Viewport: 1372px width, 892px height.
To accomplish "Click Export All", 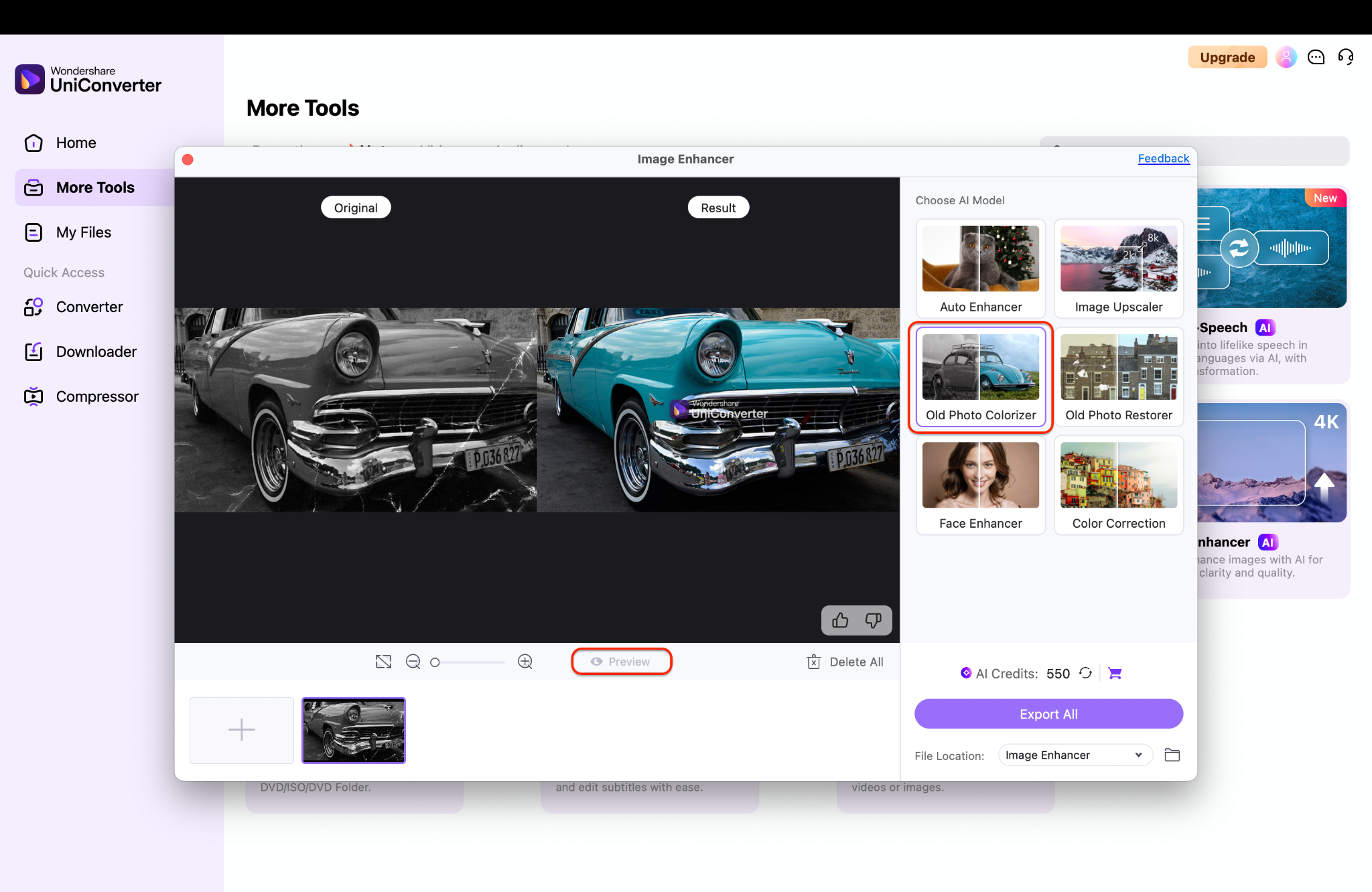I will point(1048,714).
